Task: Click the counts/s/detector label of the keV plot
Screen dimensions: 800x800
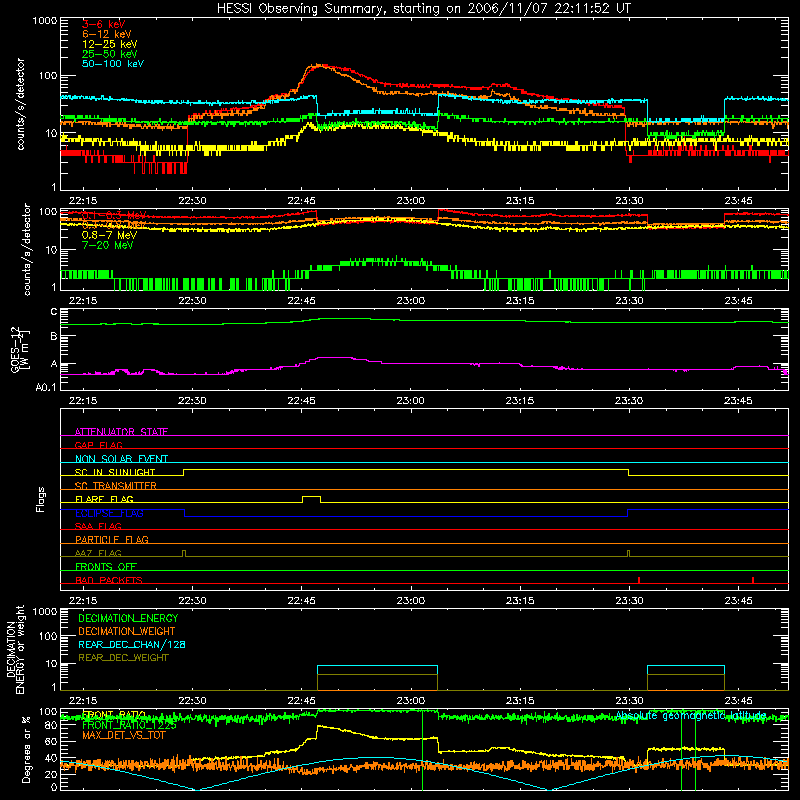Action: tap(21, 104)
